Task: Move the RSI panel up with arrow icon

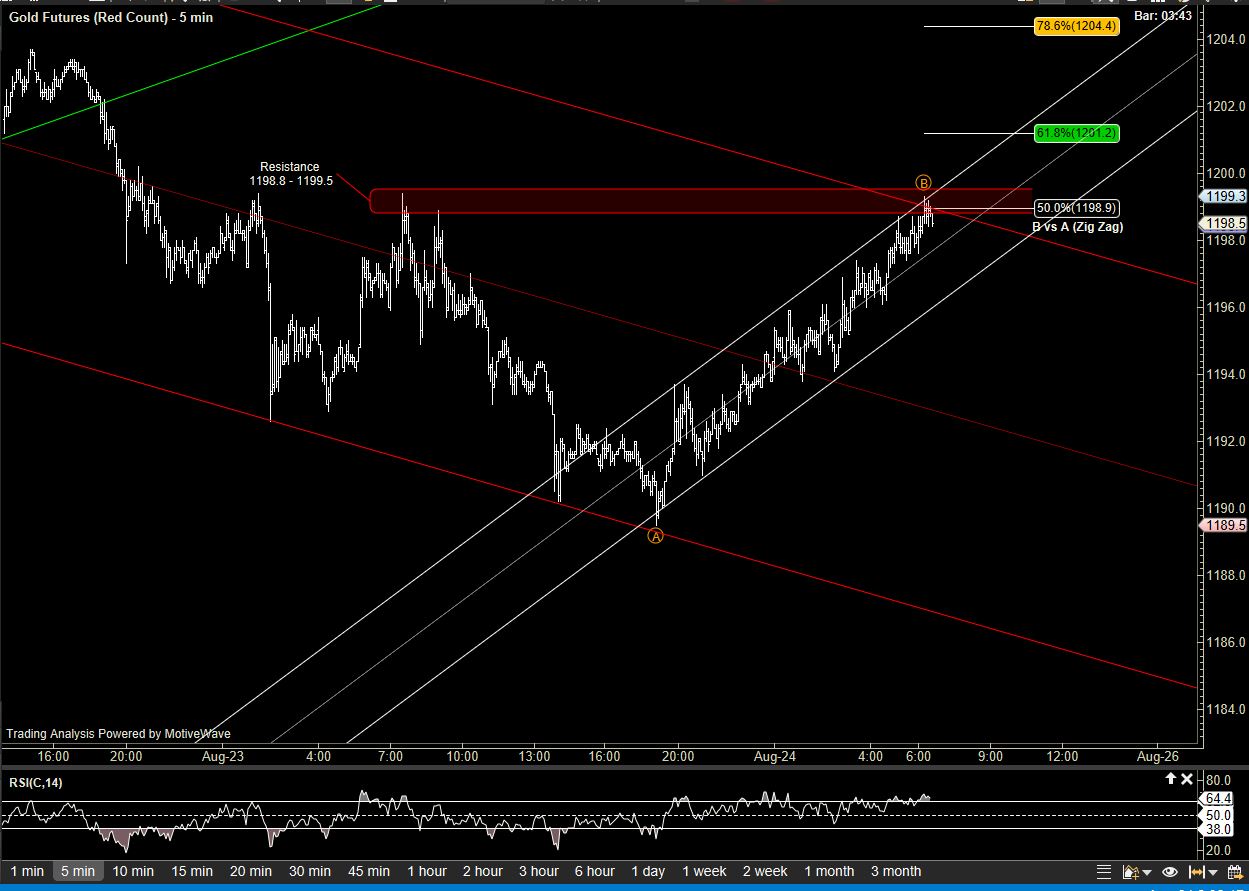Action: point(1170,779)
